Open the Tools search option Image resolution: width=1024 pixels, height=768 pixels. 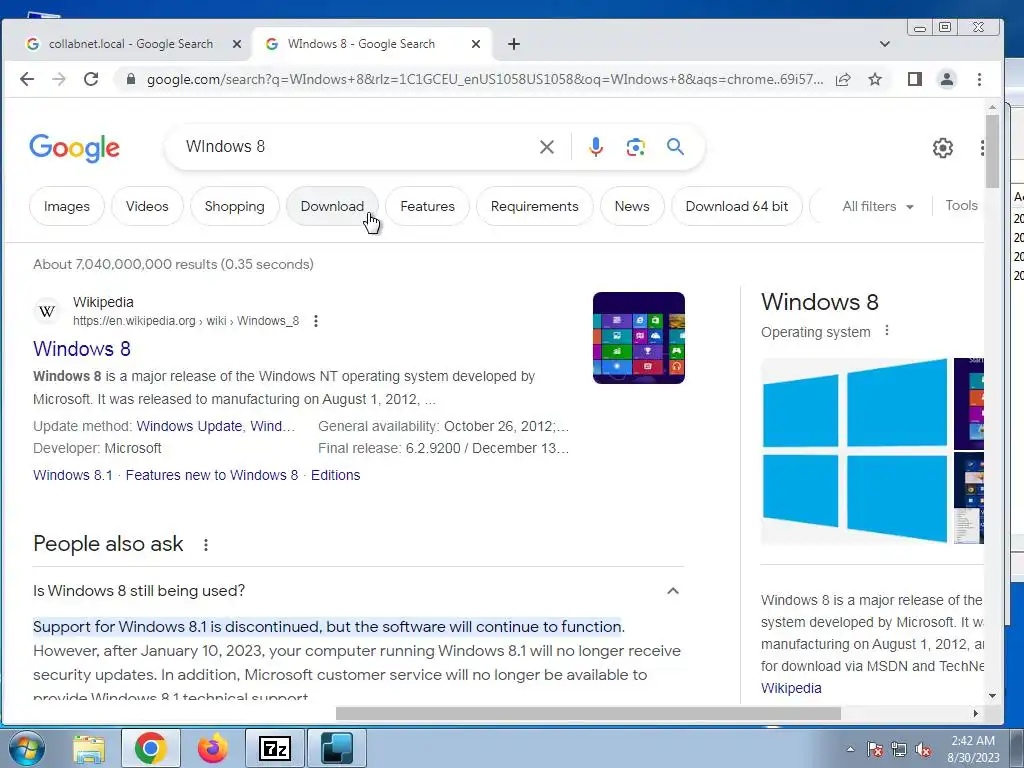(961, 206)
